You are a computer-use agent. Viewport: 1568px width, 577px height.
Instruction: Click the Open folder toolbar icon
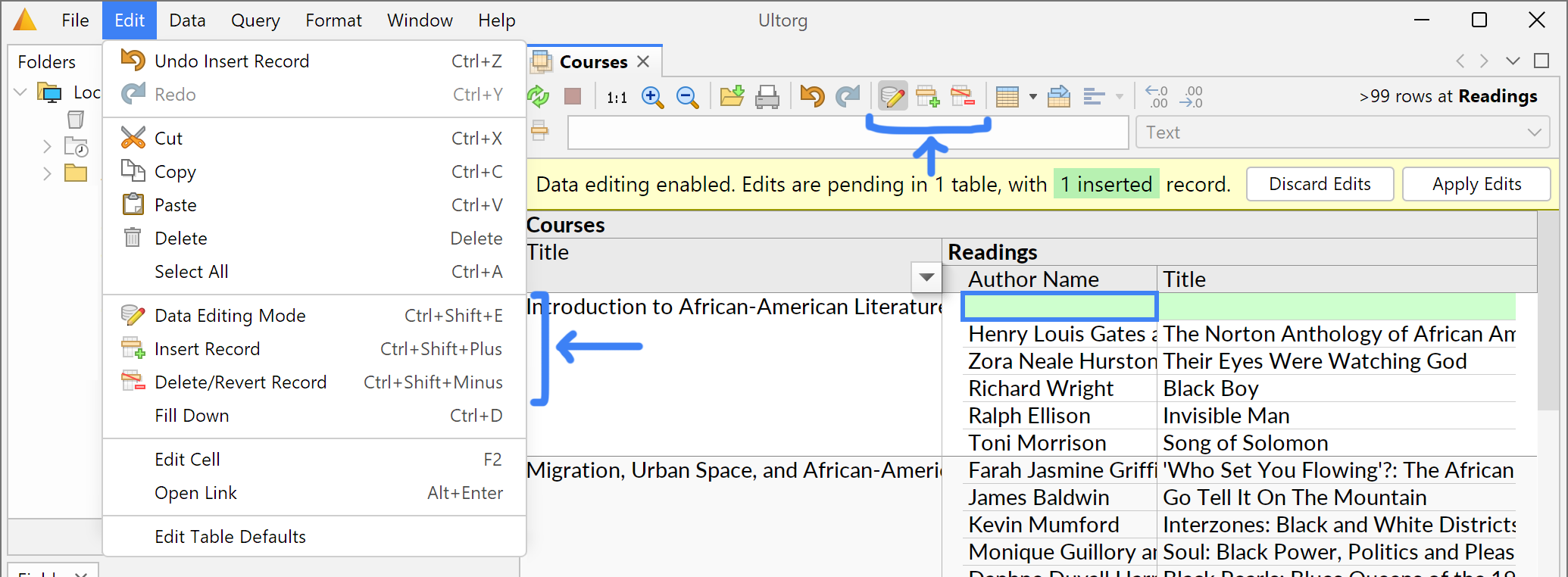click(732, 96)
